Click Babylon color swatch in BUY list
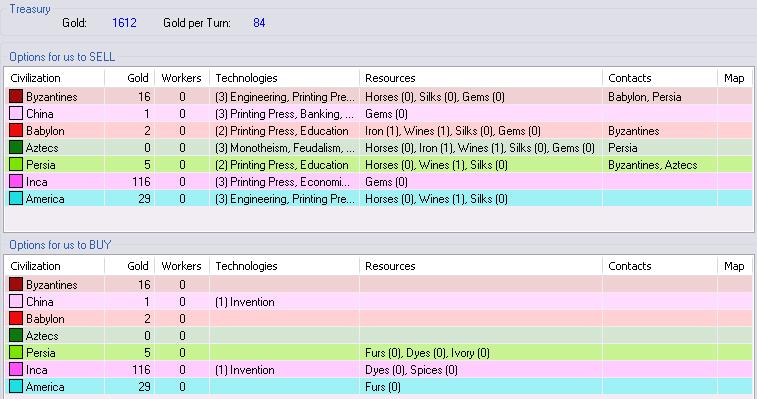This screenshot has width=757, height=399. tap(16, 318)
